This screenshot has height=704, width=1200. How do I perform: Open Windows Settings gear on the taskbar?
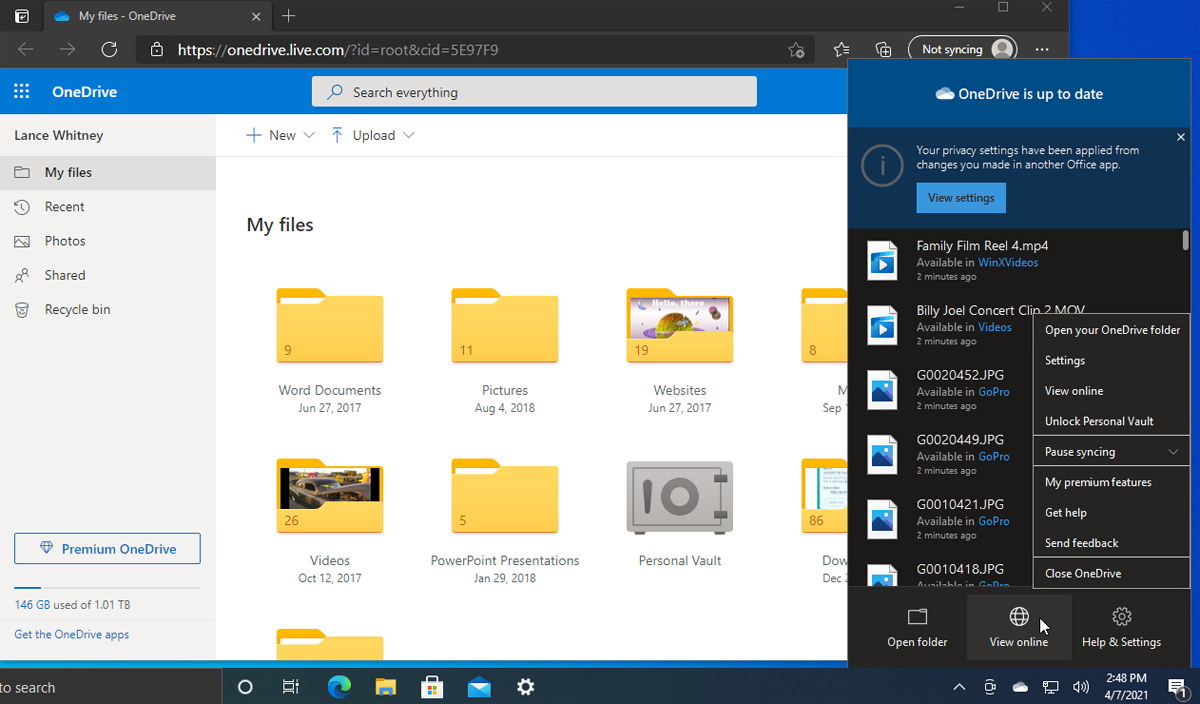[525, 687]
